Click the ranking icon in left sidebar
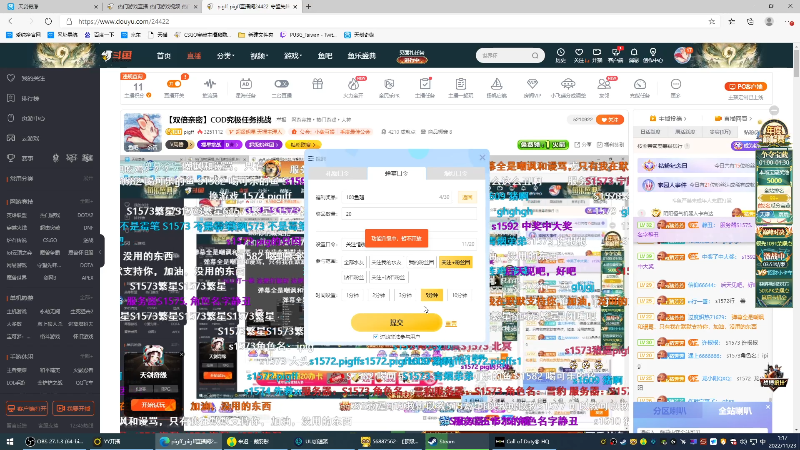The height and width of the screenshot is (450, 800). click(x=11, y=98)
